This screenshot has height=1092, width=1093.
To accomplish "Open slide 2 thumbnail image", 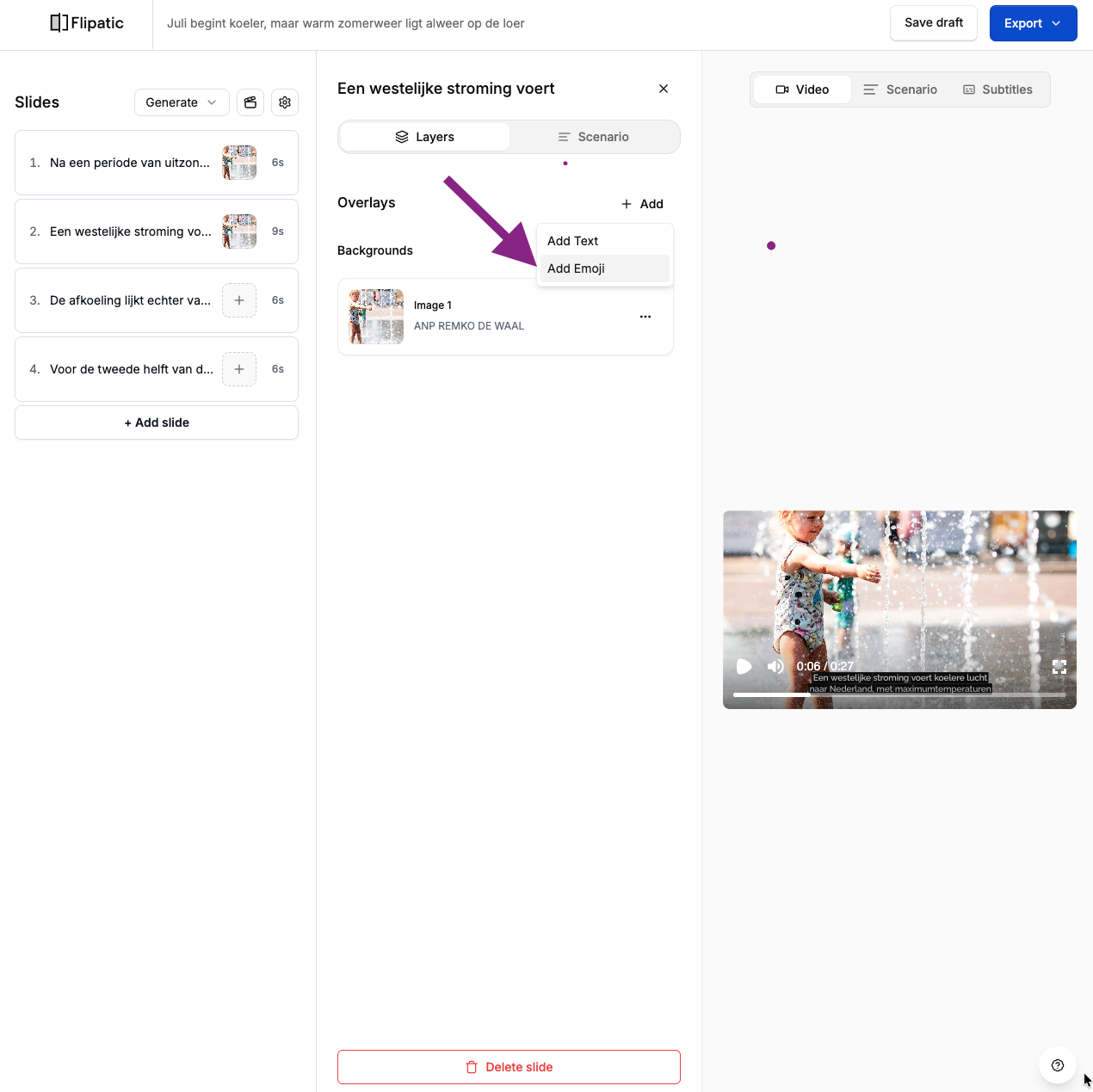I will pos(239,231).
